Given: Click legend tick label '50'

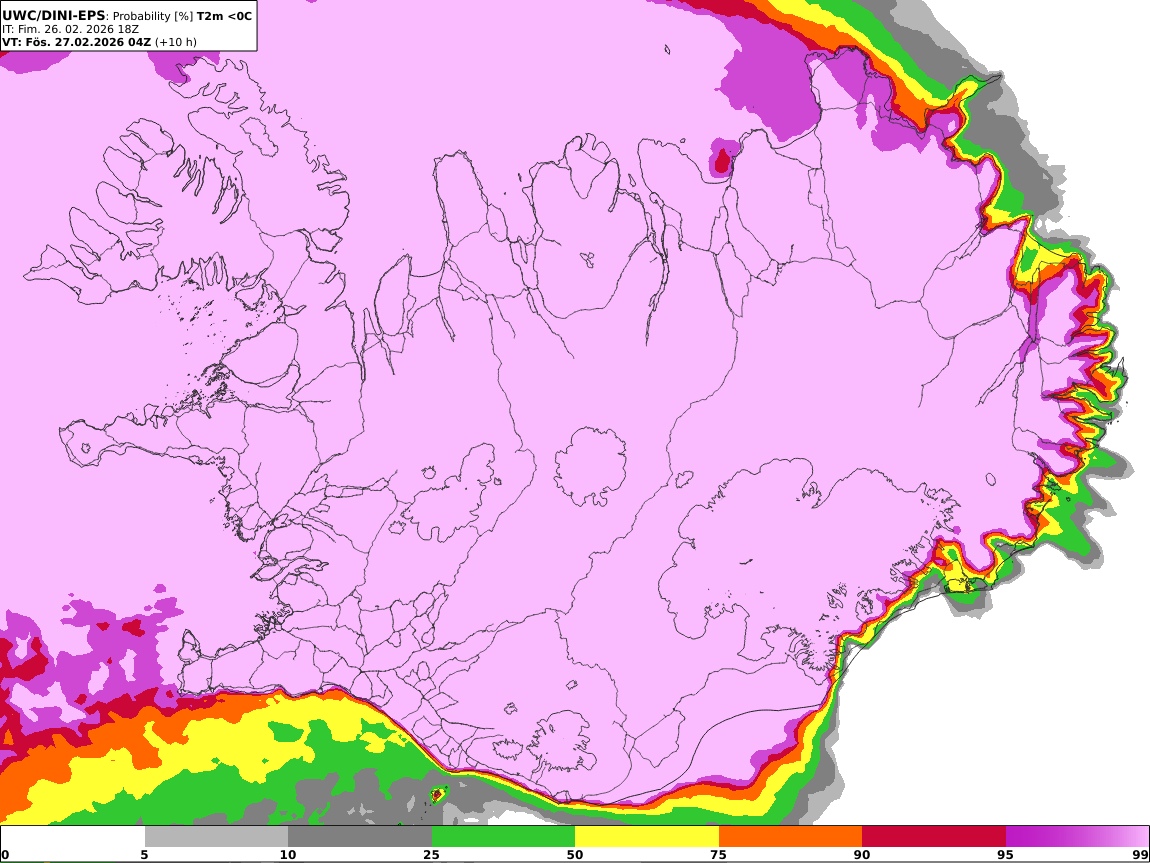Looking at the screenshot, I should click(x=575, y=854).
